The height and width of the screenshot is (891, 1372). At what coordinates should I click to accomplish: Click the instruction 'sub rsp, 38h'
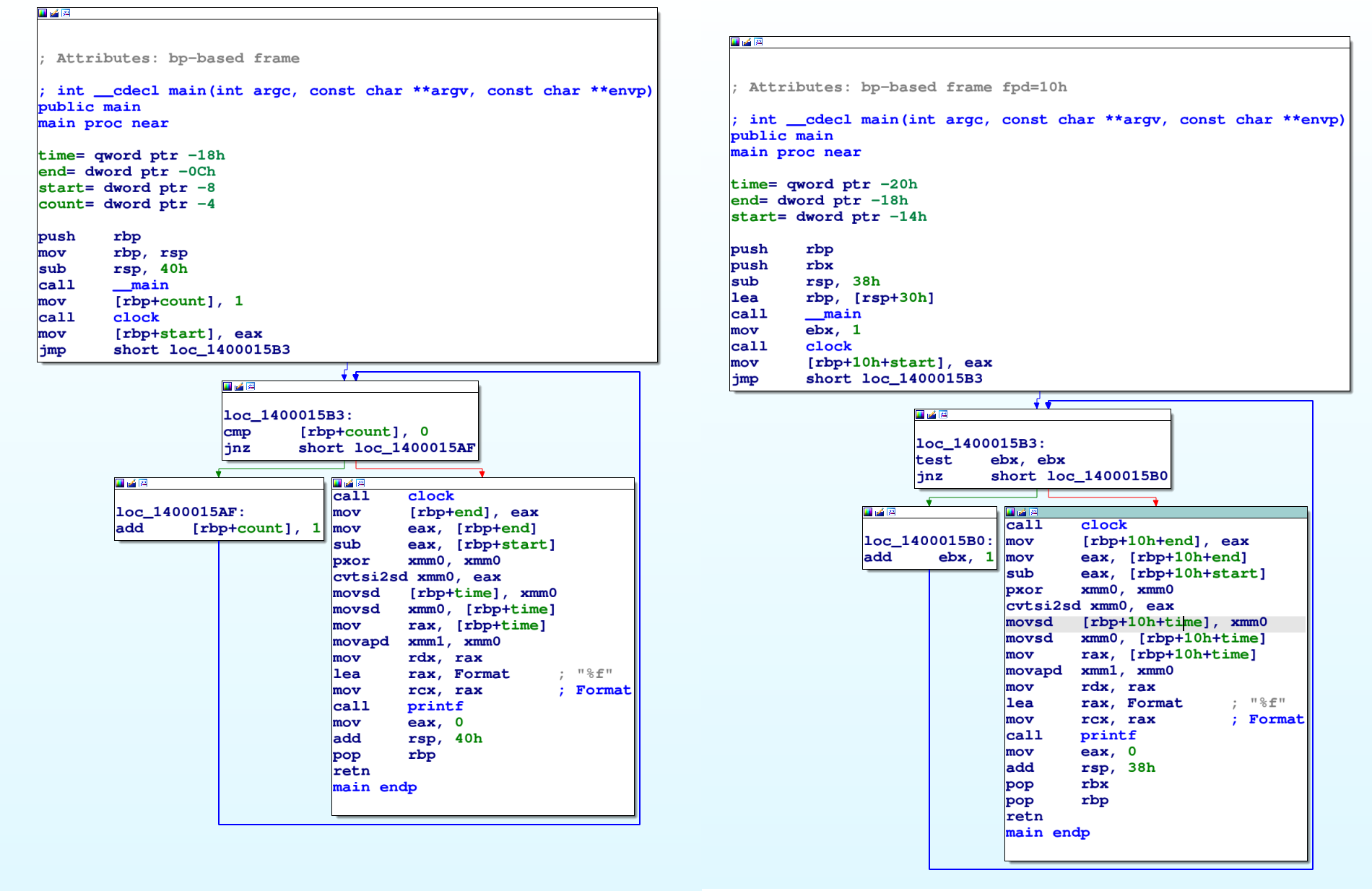pos(805,282)
